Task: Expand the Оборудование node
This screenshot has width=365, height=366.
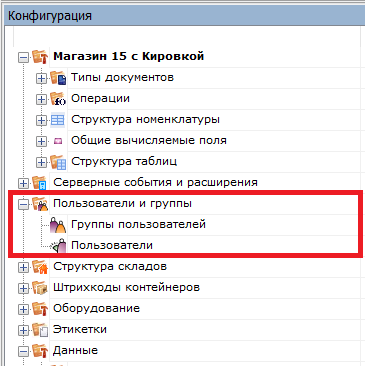Action: click(x=23, y=309)
